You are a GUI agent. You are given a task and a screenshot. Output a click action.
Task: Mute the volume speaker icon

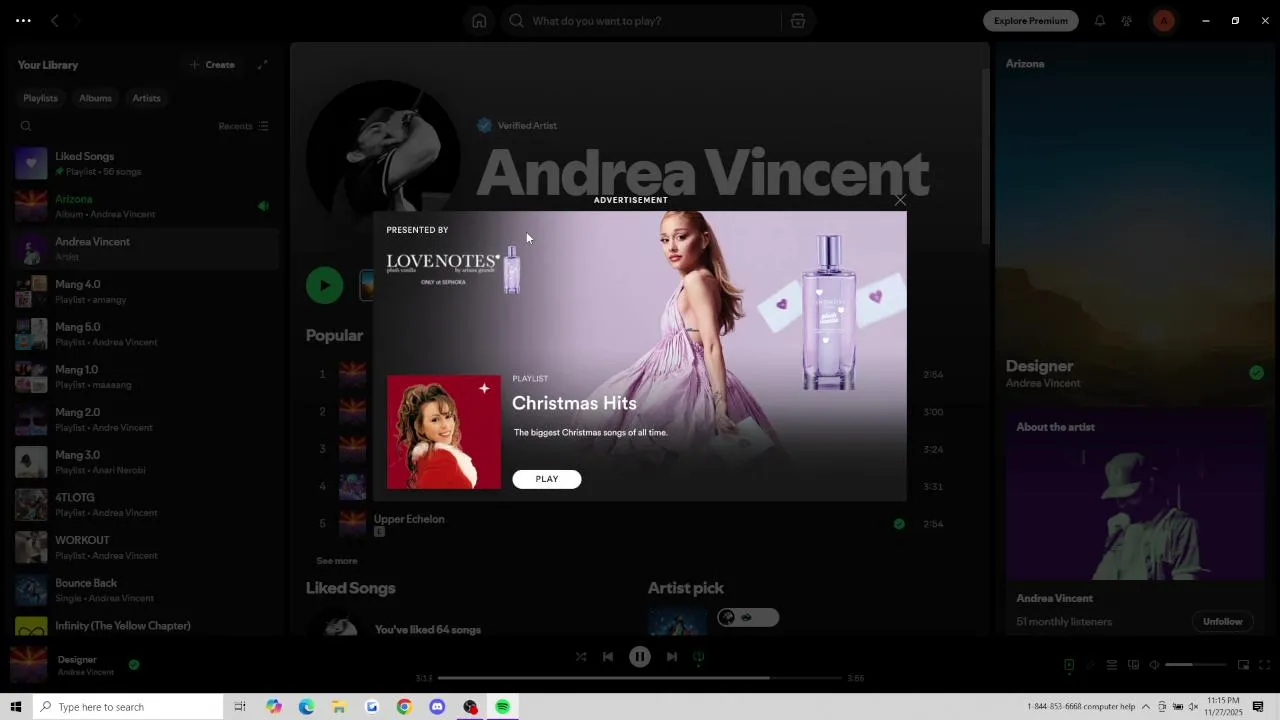coord(1154,665)
